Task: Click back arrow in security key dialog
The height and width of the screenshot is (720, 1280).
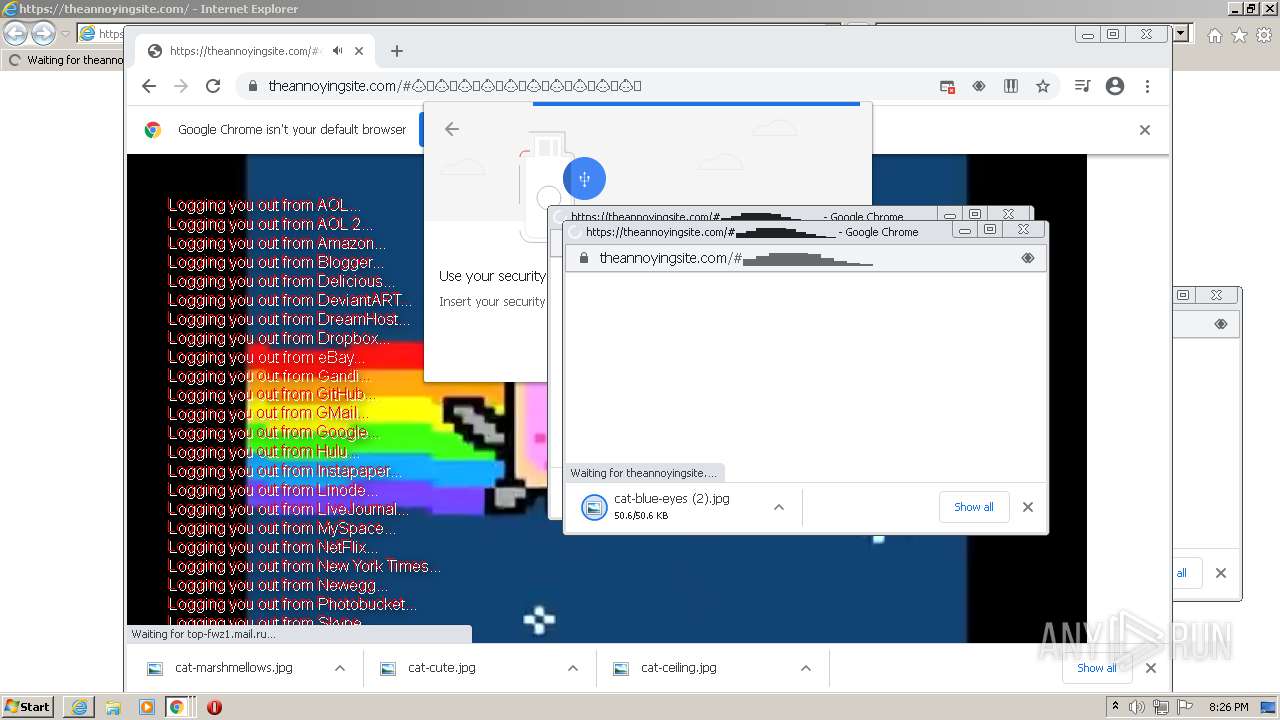Action: tap(452, 129)
